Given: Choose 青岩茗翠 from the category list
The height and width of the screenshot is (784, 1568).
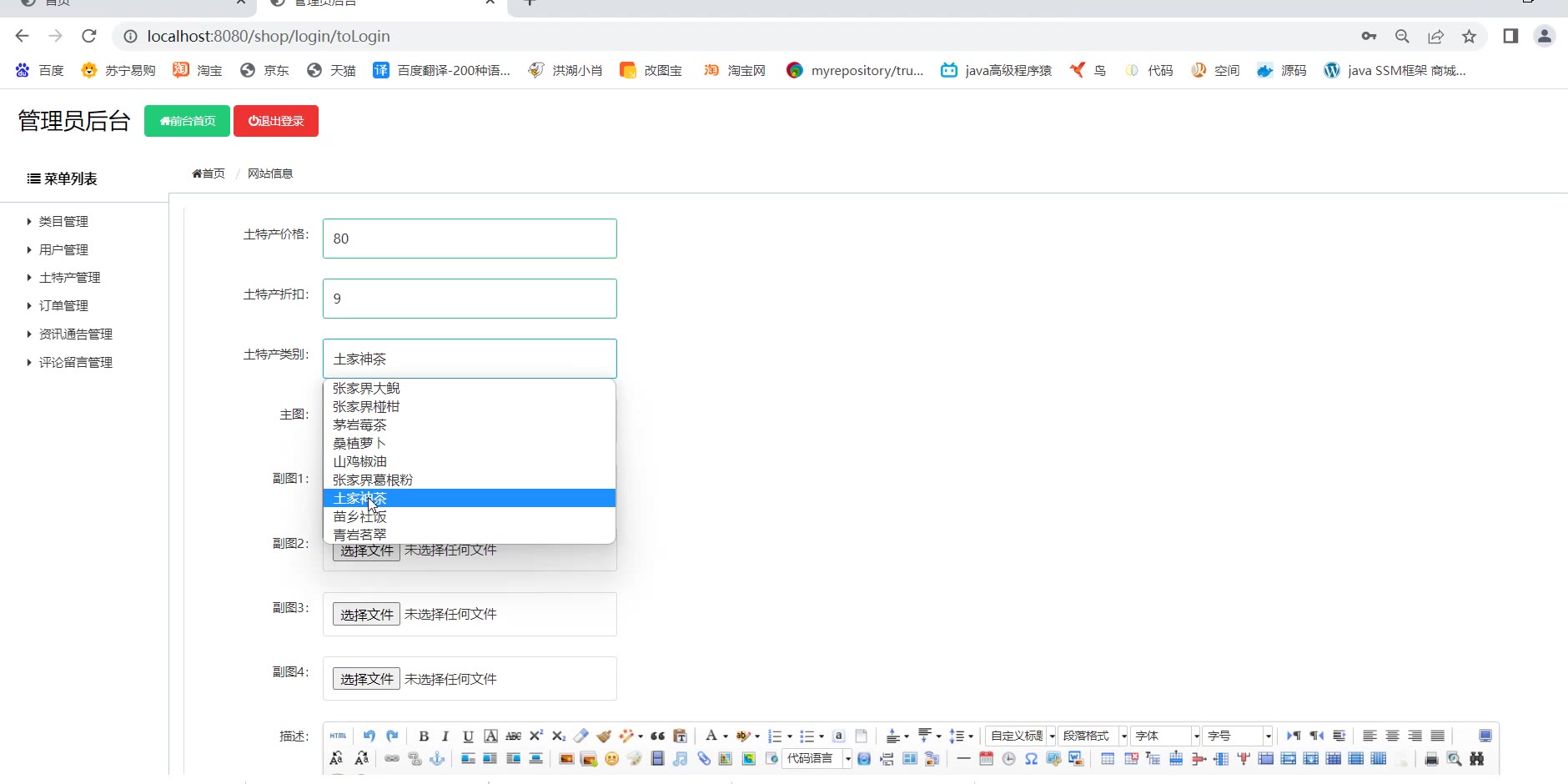Looking at the screenshot, I should click(x=470, y=535).
